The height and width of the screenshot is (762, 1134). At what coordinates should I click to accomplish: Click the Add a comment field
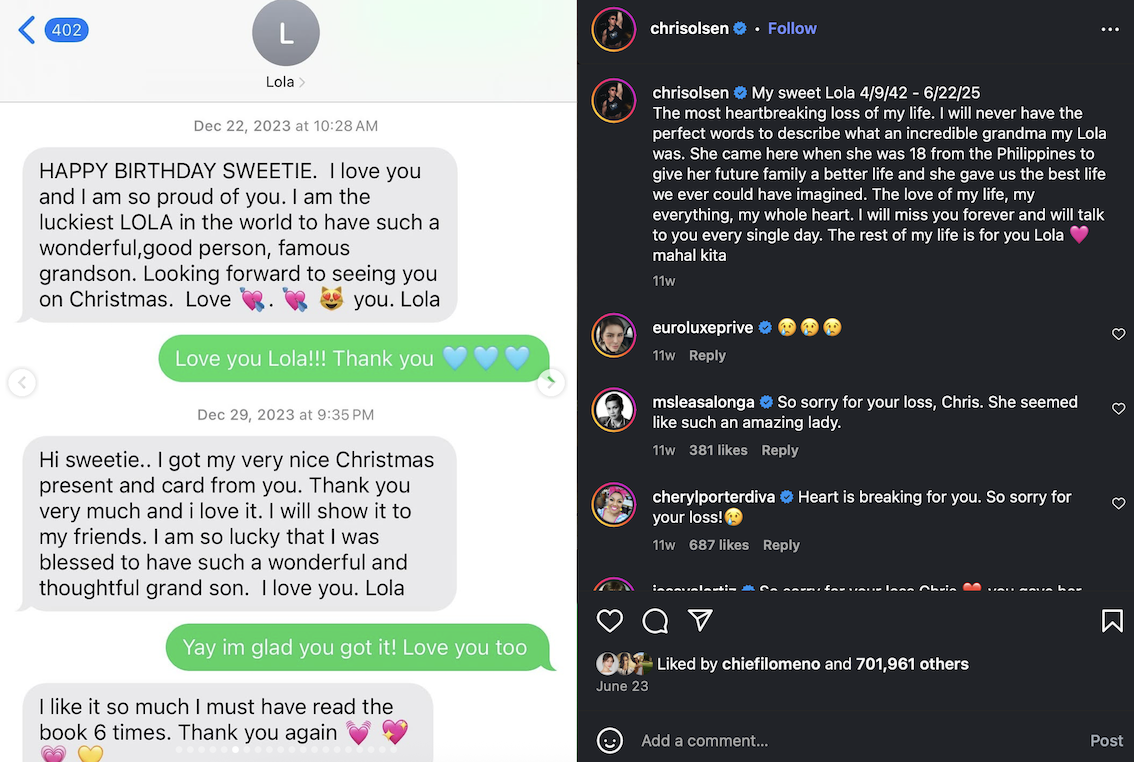click(850, 741)
